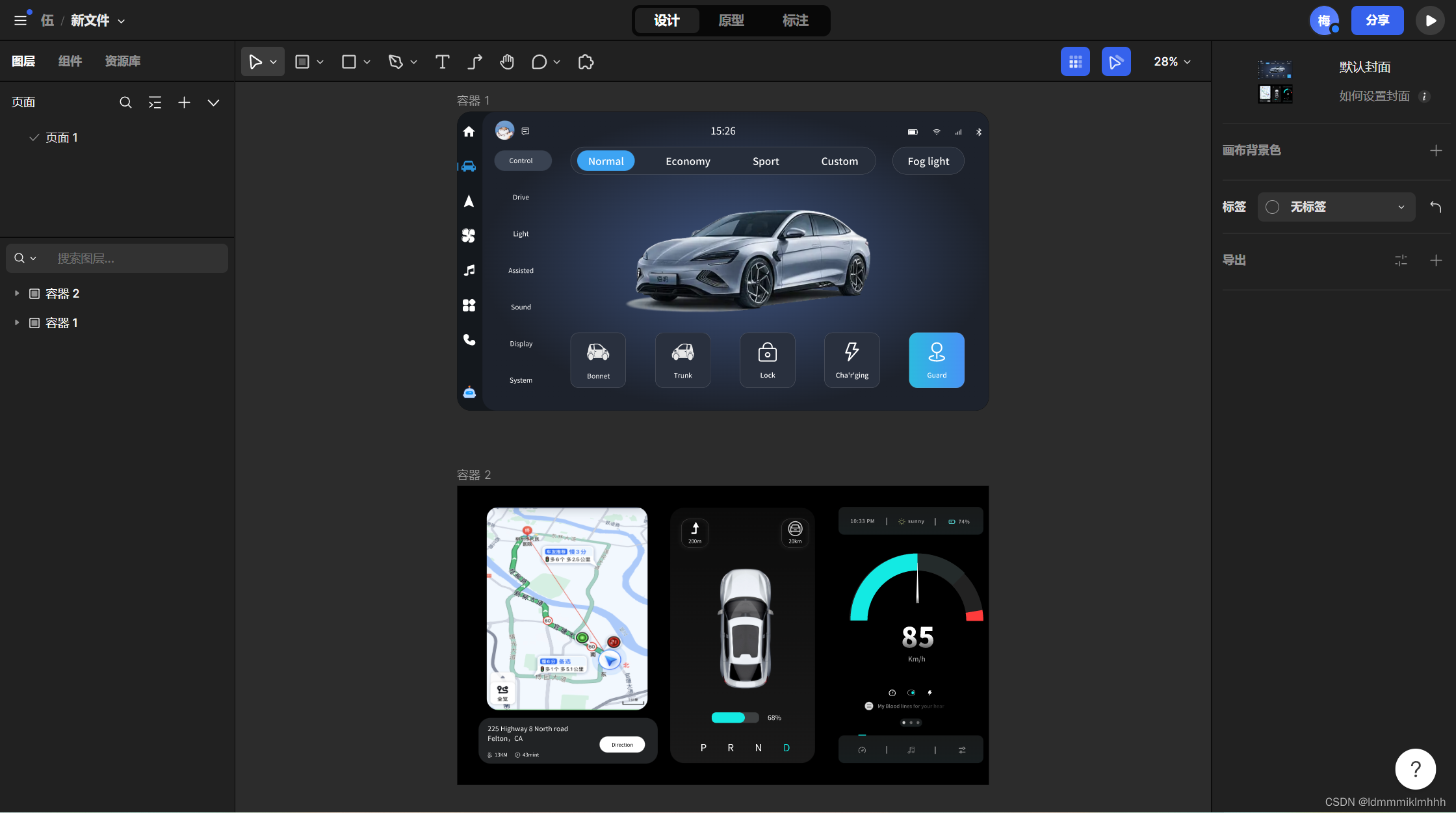
Task: Toggle the blue cursor mode button
Action: (x=1115, y=62)
